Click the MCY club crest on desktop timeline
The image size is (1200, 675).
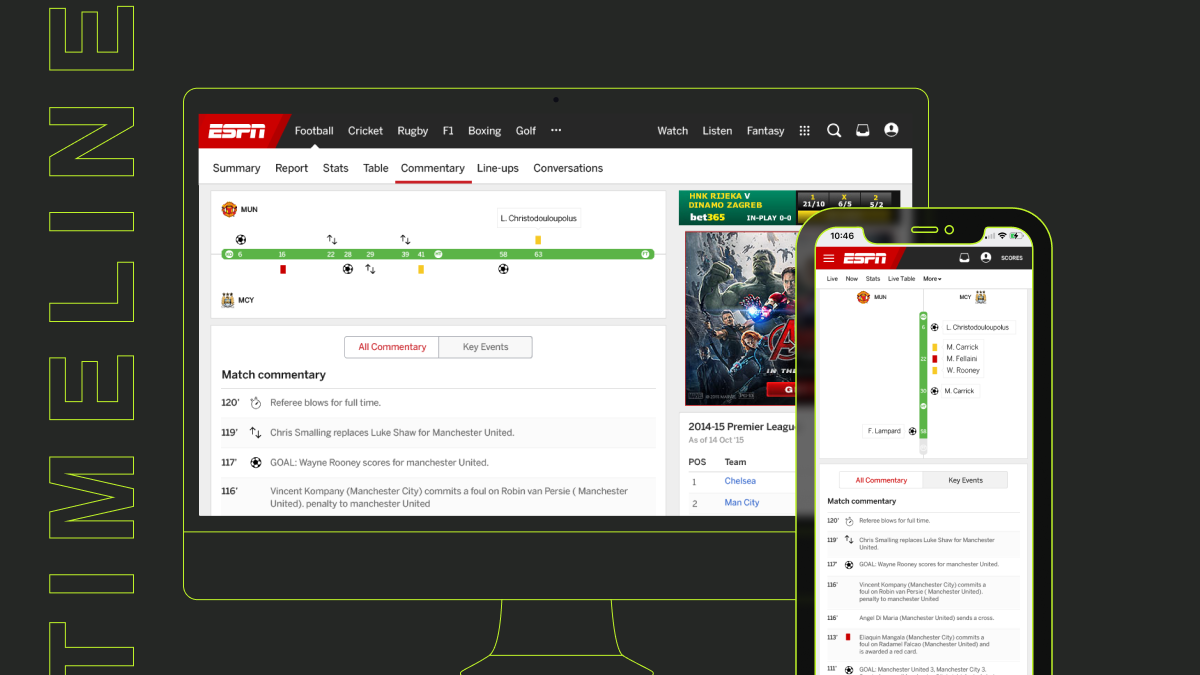coord(229,299)
